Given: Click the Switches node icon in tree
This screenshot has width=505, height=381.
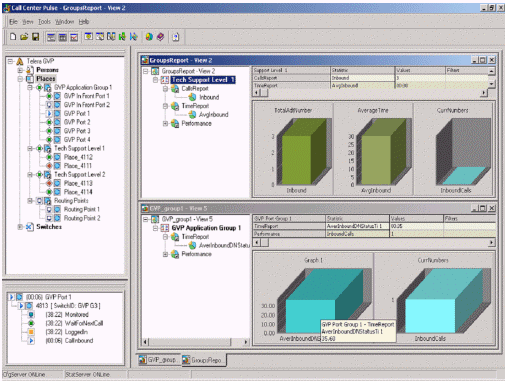Looking at the screenshot, I should point(30,227).
